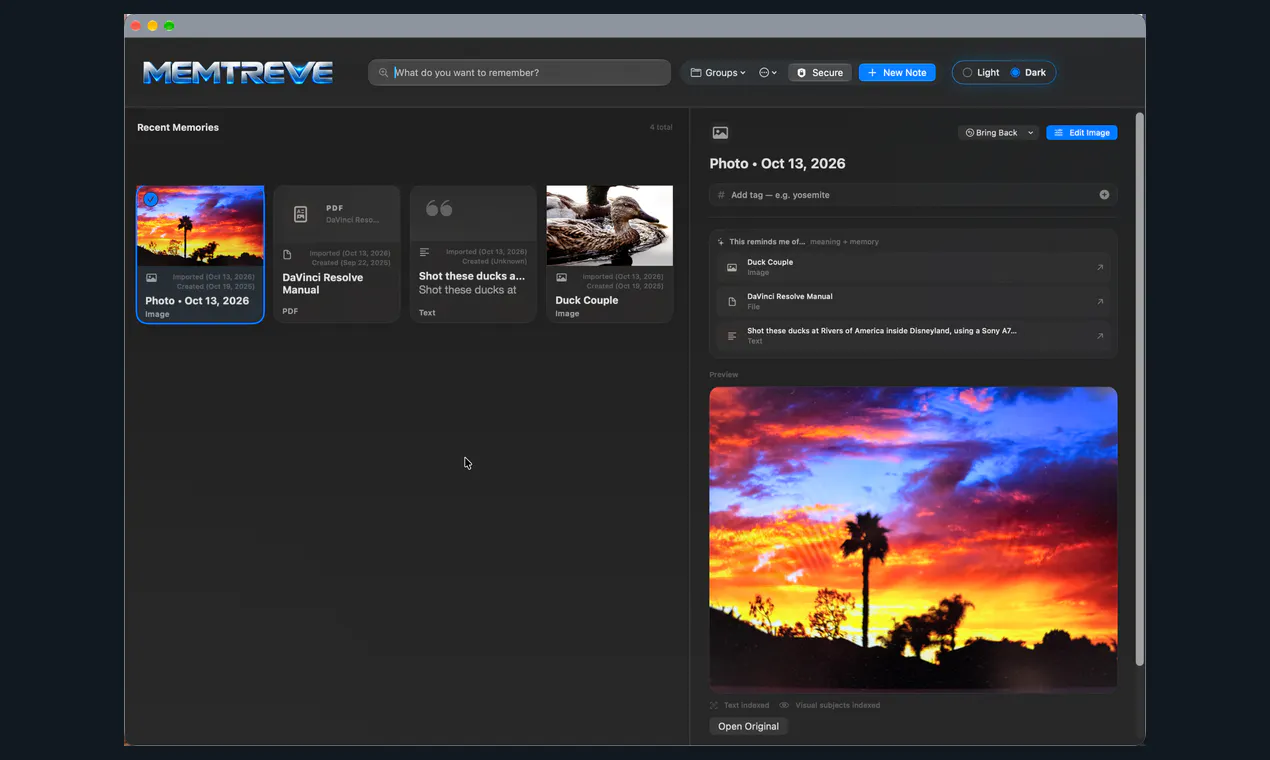
Task: Click the "meaning + memory" label
Action: coord(844,242)
